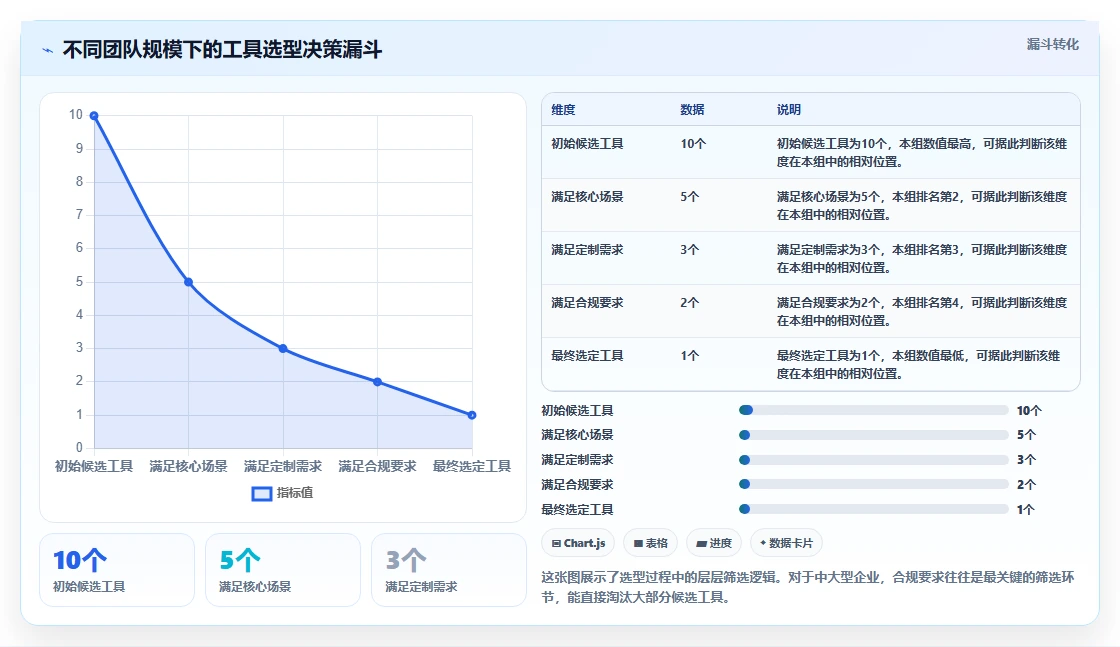The height and width of the screenshot is (647, 1120).
Task: Select the 最终选定工具 table row label
Action: pos(587,356)
